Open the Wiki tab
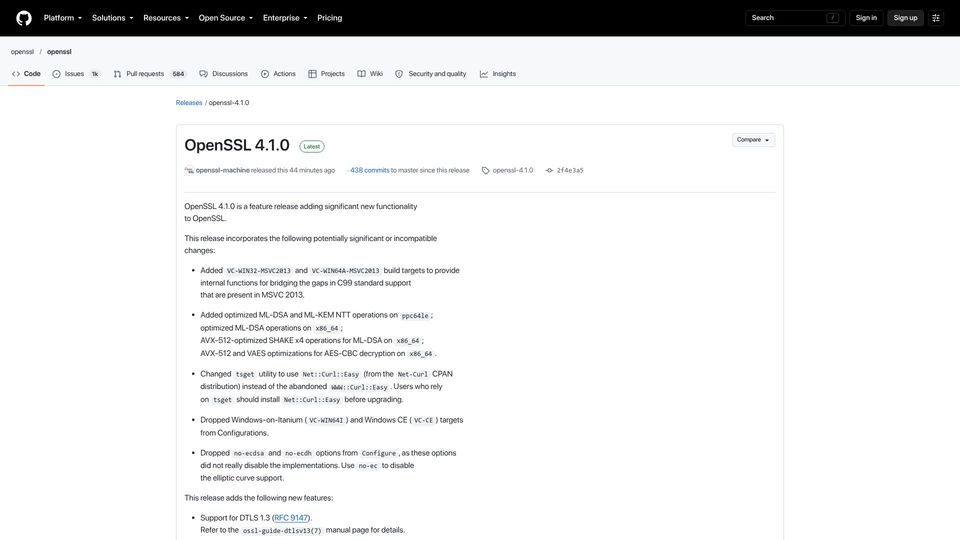The image size is (960, 540). [x=370, y=74]
